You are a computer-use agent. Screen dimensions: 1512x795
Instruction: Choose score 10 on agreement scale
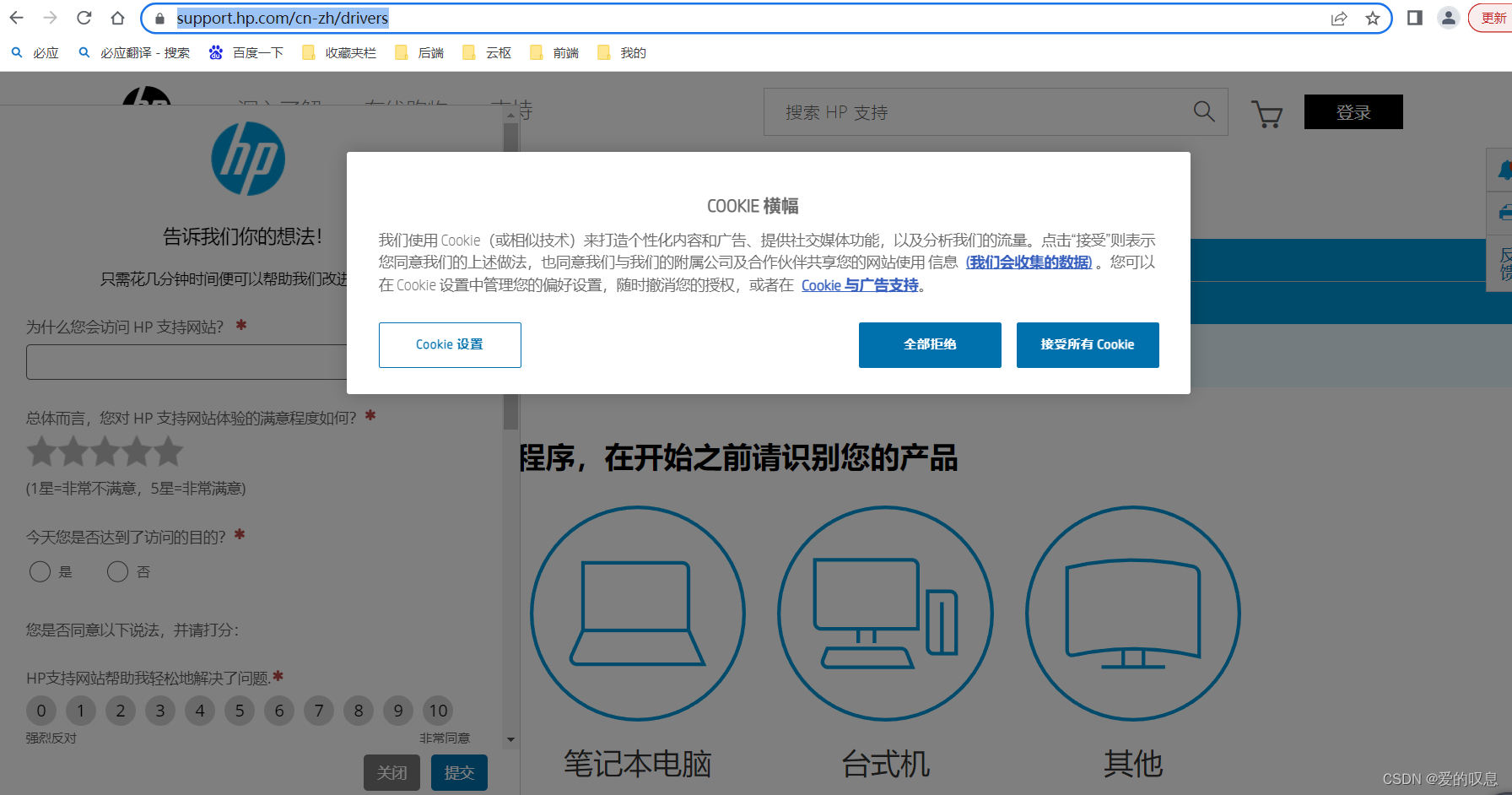[x=438, y=711]
